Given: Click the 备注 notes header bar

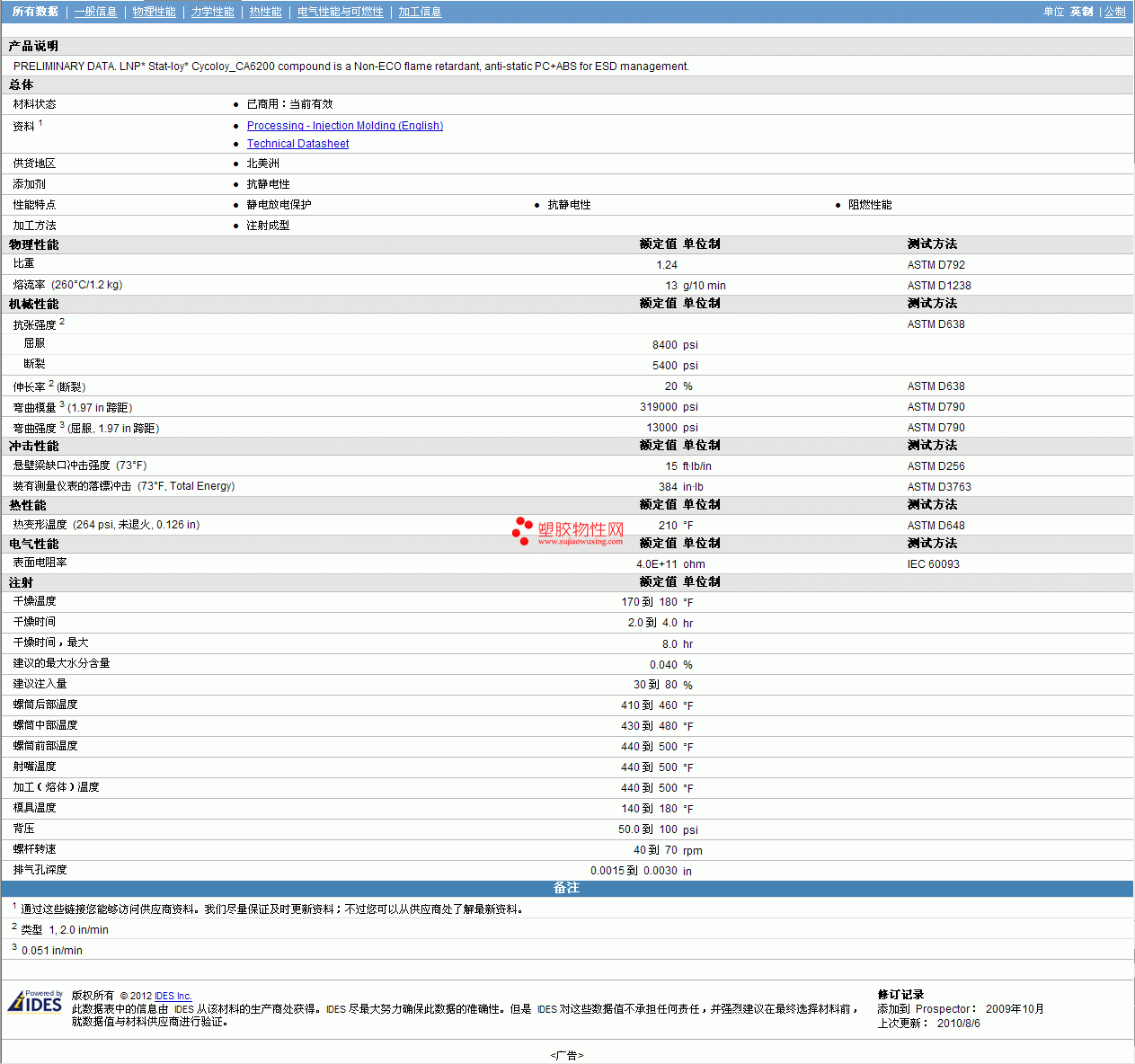Looking at the screenshot, I should pyautogui.click(x=567, y=888).
